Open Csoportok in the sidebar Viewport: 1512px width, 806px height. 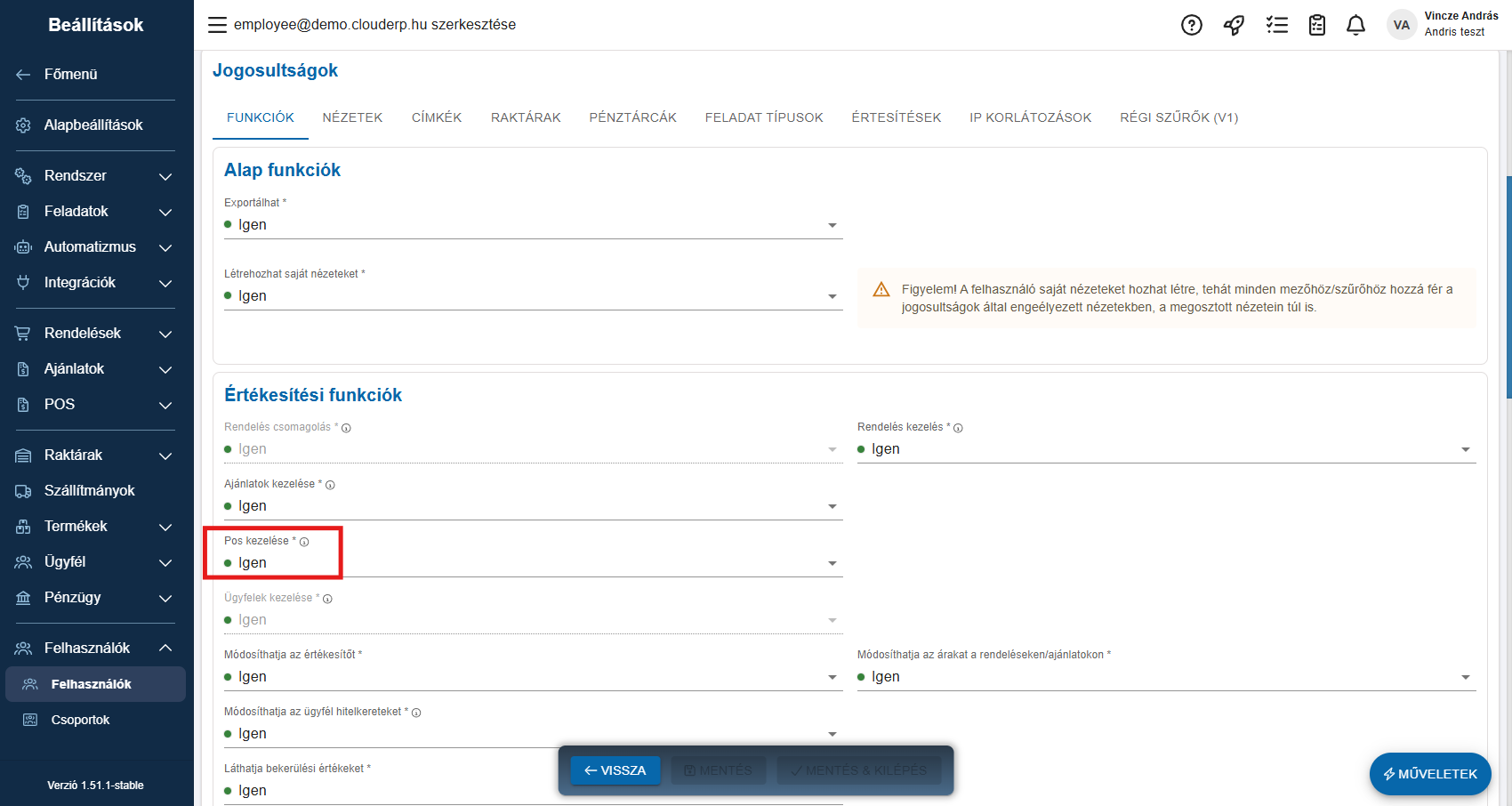[80, 720]
